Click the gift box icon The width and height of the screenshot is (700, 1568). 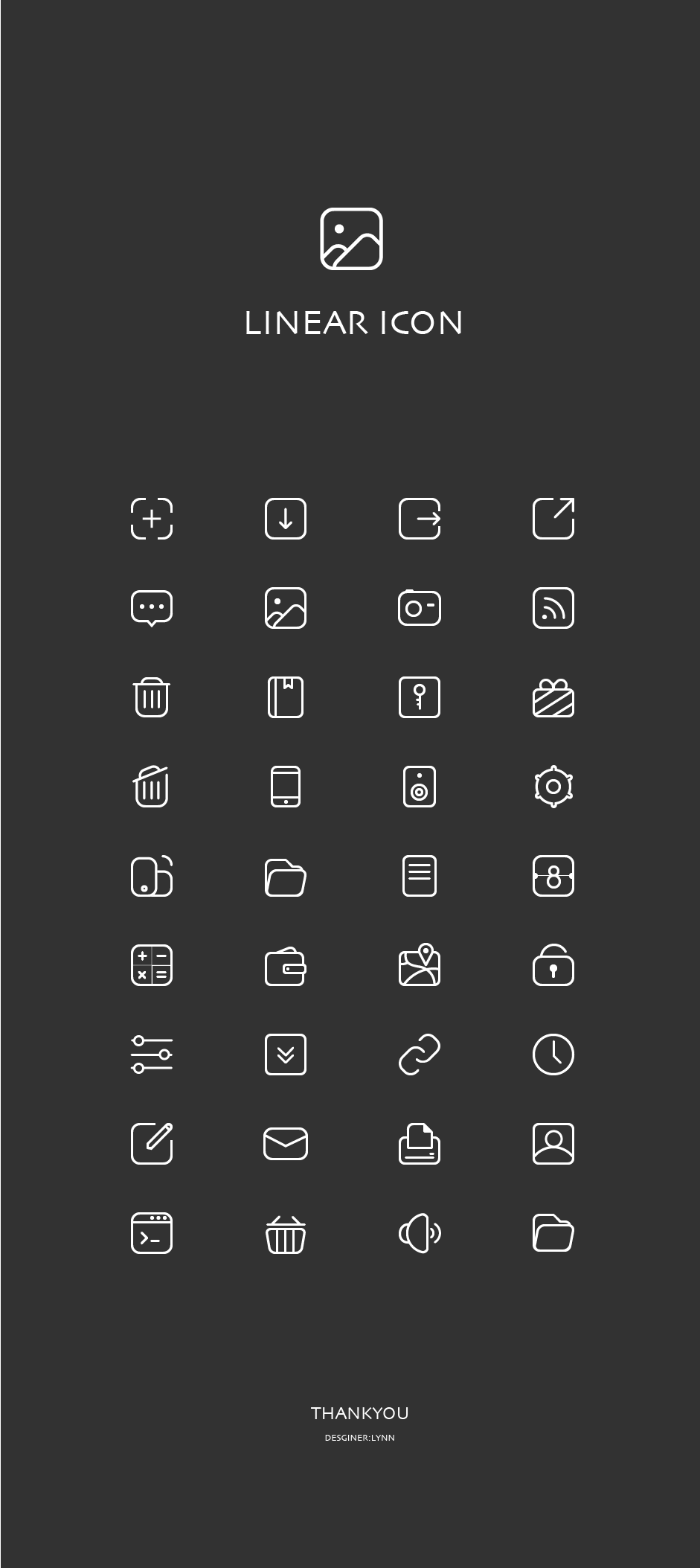click(x=553, y=697)
